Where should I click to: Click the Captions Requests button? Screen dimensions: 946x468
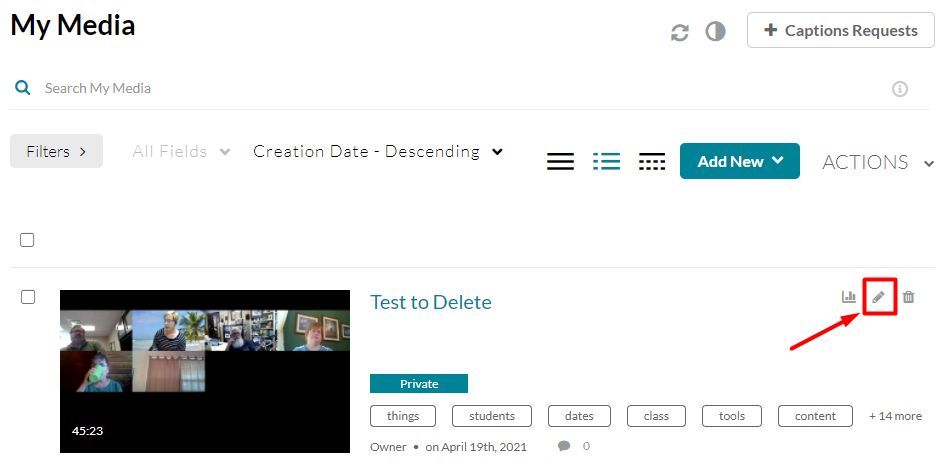tap(840, 31)
